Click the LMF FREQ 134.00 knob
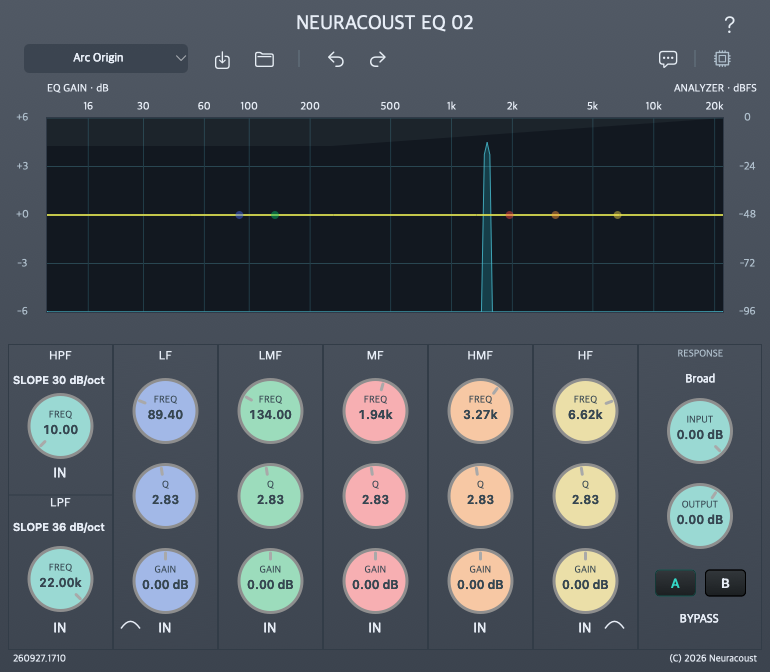 coord(270,411)
